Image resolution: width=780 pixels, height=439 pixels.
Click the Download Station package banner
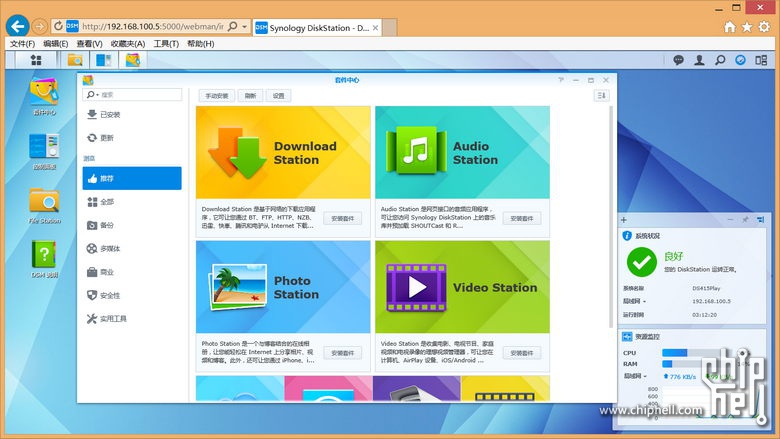(283, 152)
